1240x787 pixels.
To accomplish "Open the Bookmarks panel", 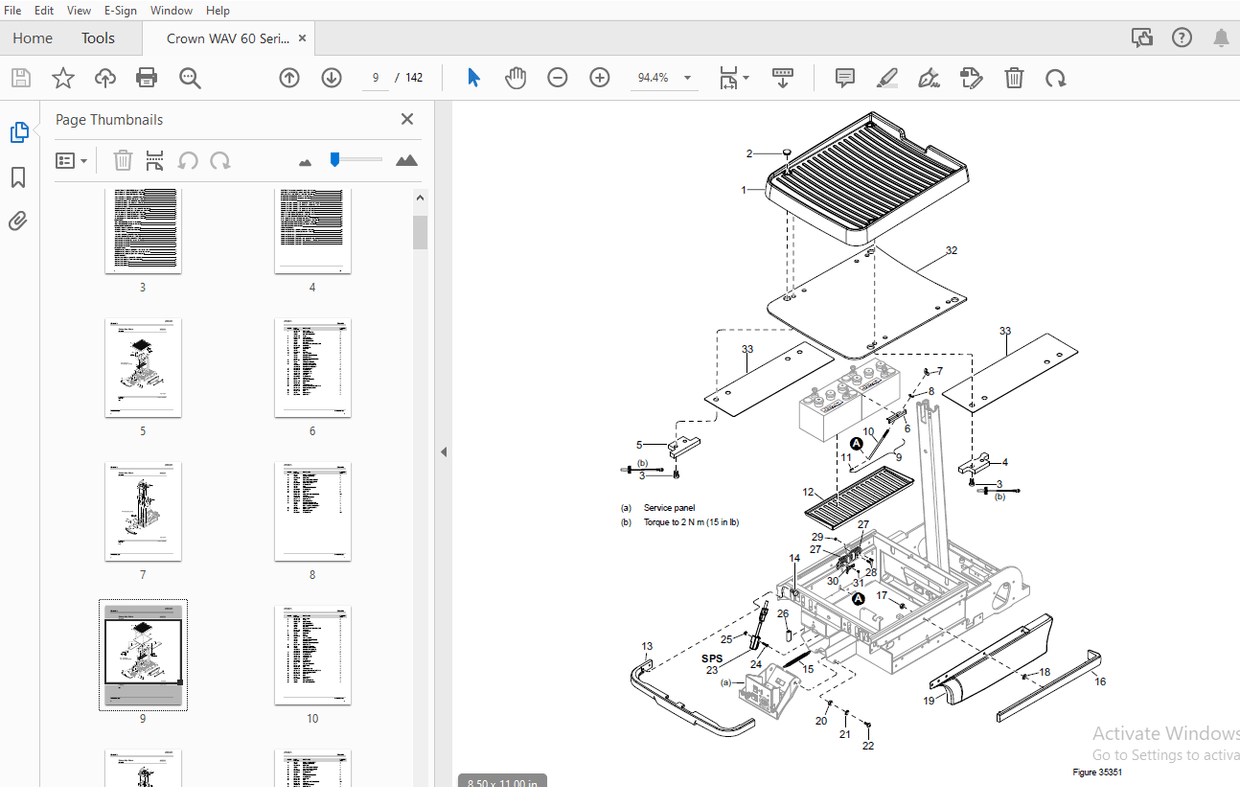I will click(x=17, y=176).
